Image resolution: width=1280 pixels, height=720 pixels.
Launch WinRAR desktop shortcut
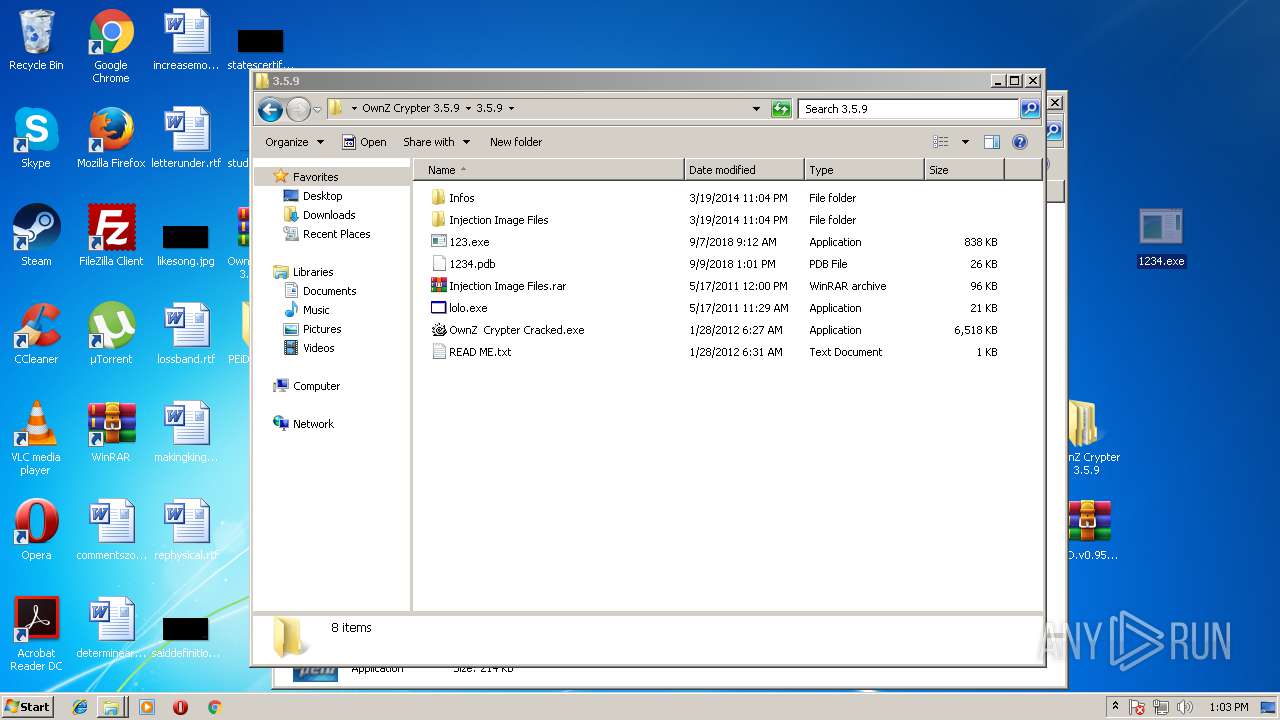tap(111, 432)
